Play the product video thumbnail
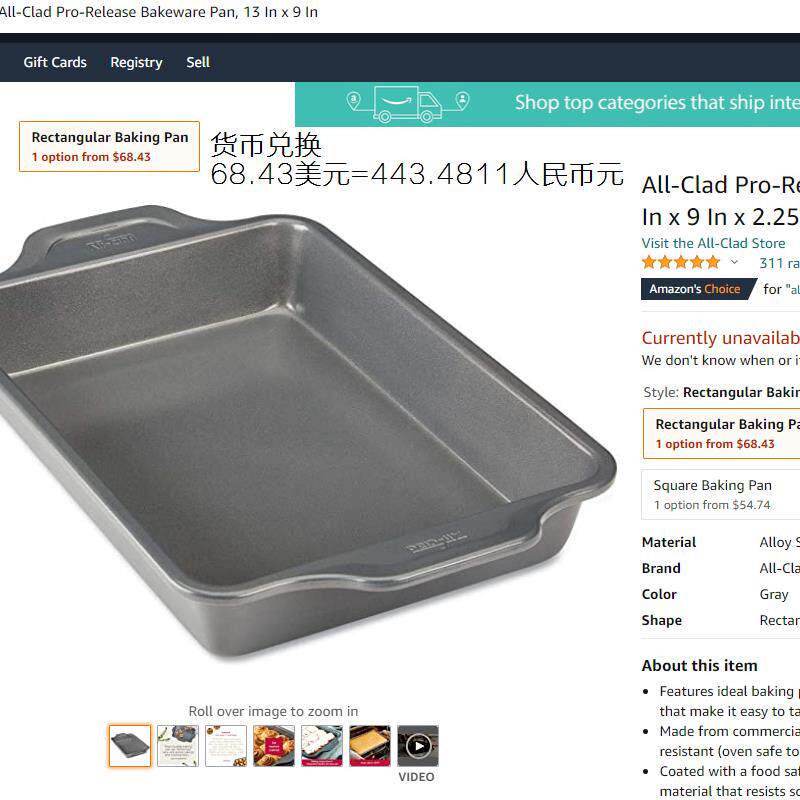800x800 pixels. (x=418, y=746)
